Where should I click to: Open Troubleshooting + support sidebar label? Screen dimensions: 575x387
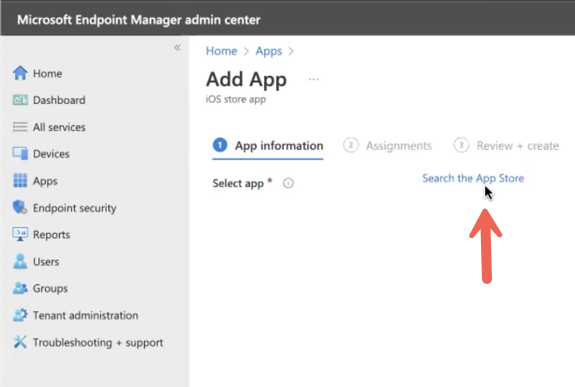tap(98, 343)
